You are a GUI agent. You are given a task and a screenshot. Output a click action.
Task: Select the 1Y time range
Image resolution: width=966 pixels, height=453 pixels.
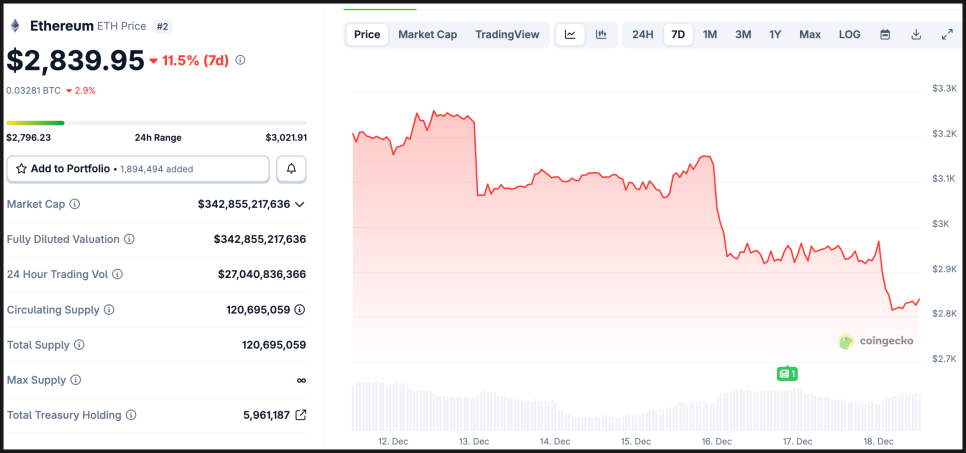coord(775,35)
